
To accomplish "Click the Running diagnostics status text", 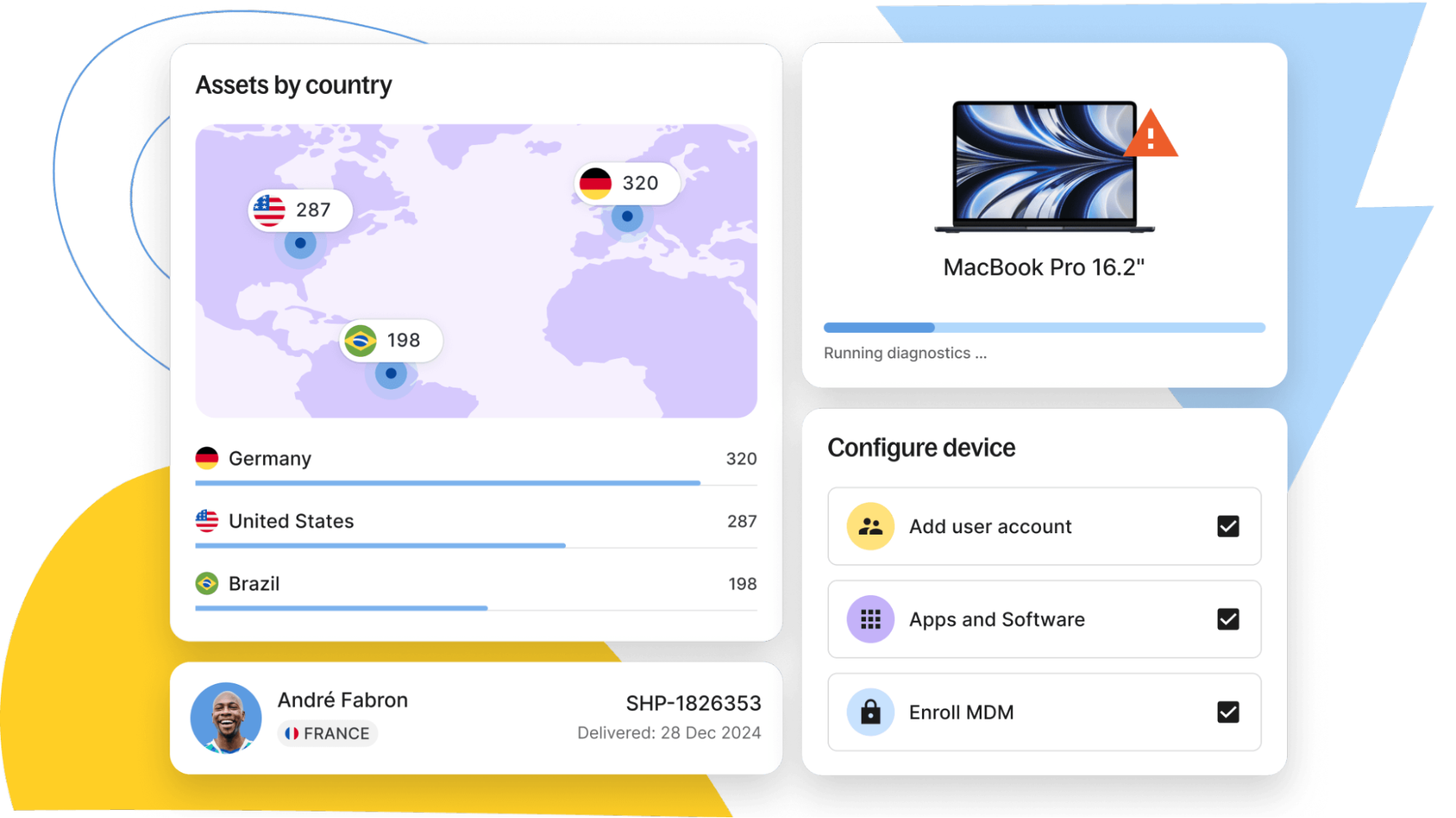I will point(905,353).
